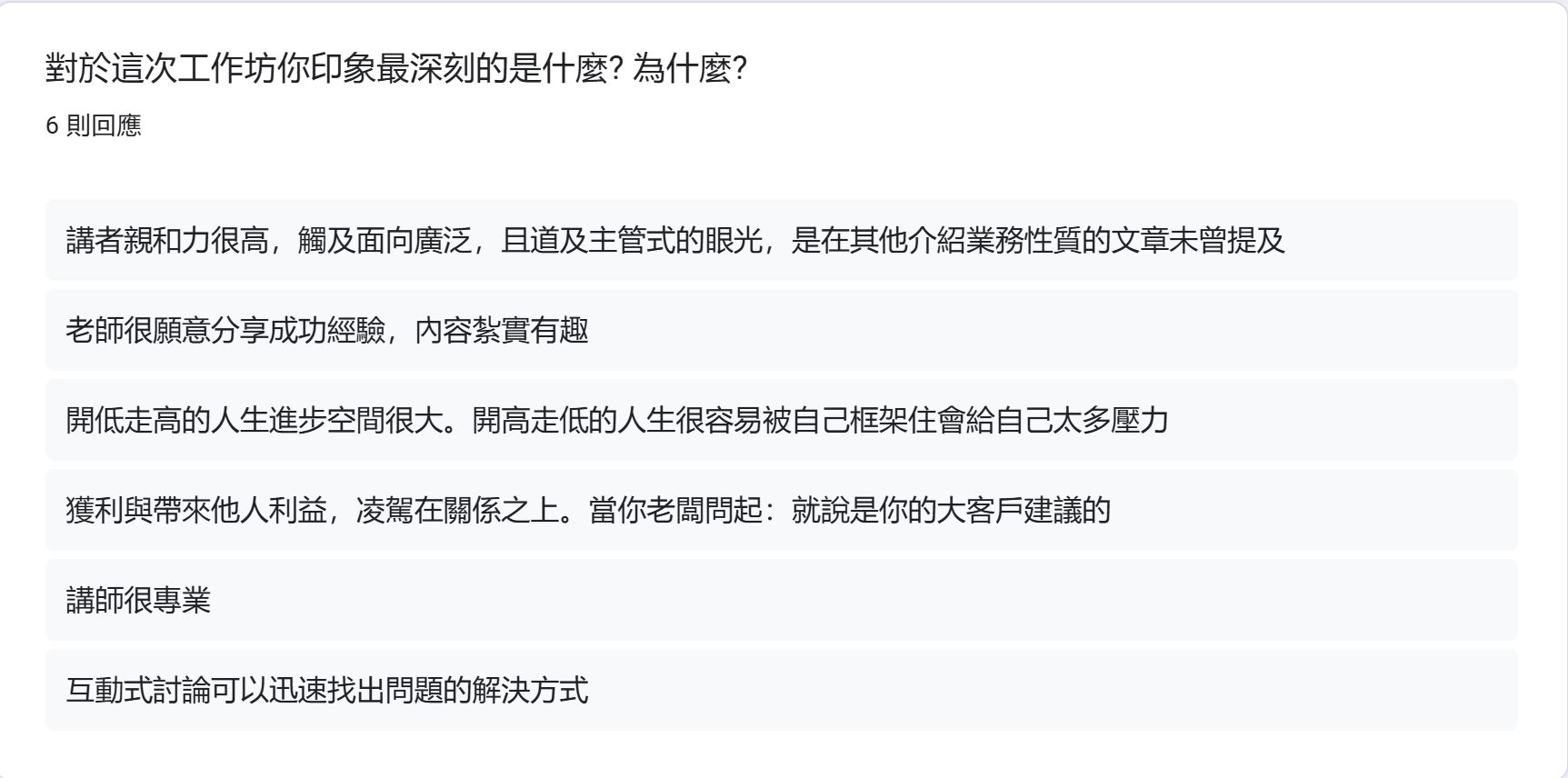Image resolution: width=1568 pixels, height=778 pixels.
Task: Click the phrase 大客戶建議的
Action: (1024, 510)
